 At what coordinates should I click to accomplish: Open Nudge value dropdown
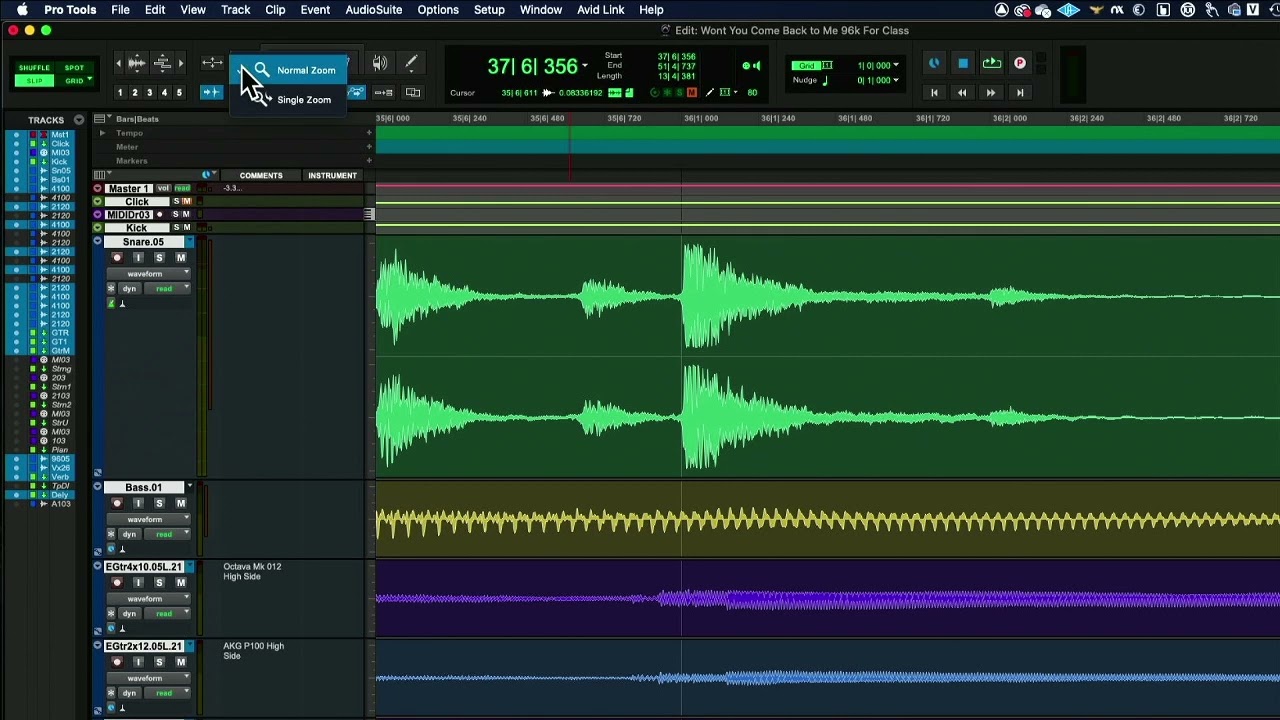tap(896, 81)
